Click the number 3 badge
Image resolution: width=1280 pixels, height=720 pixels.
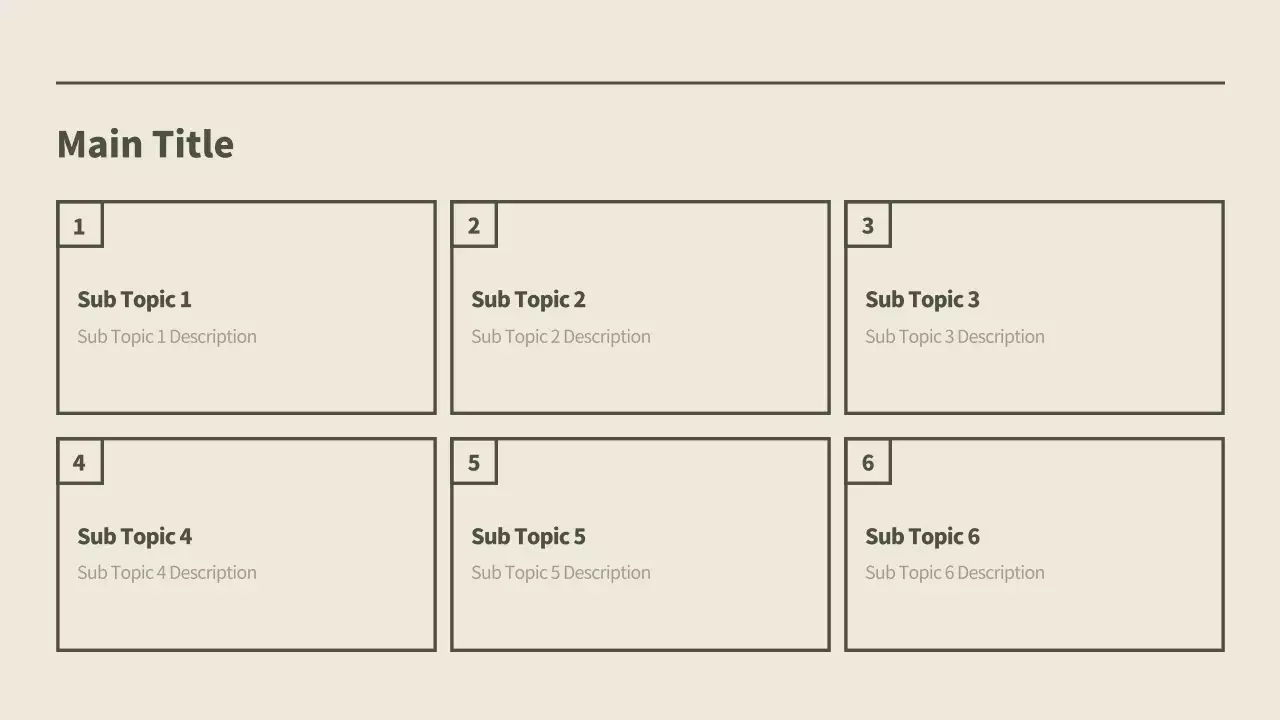[868, 226]
